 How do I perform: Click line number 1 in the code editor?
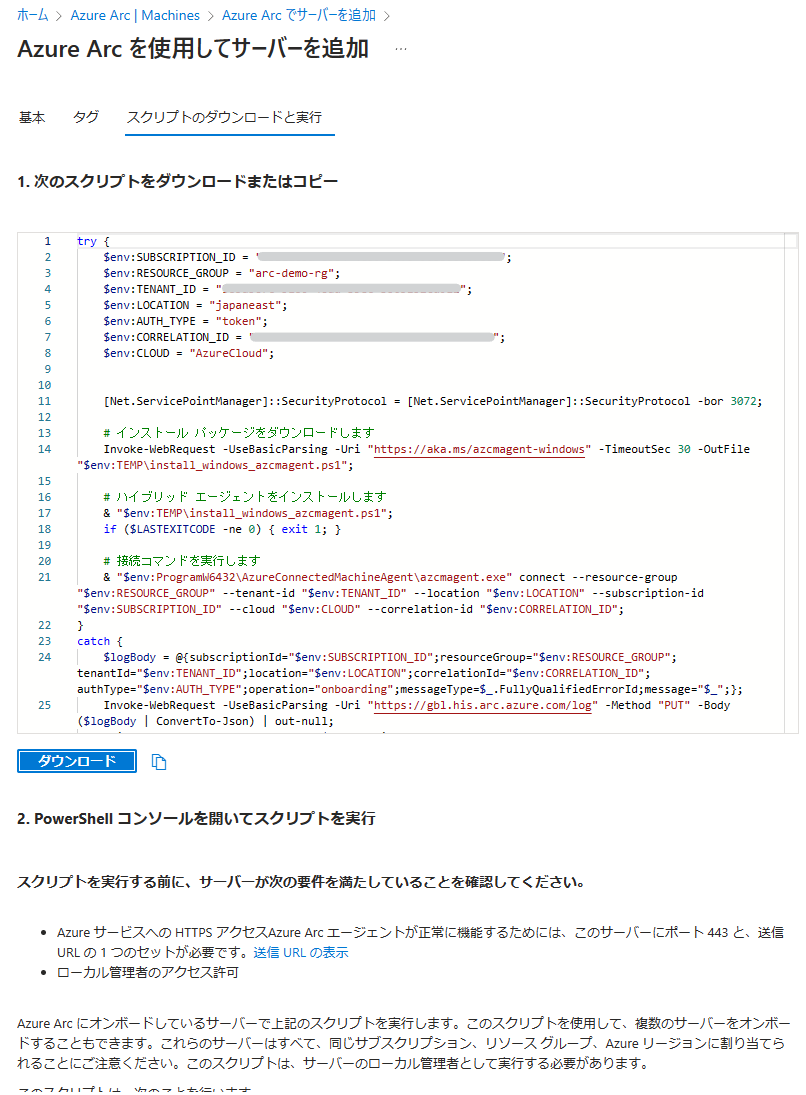(47, 242)
